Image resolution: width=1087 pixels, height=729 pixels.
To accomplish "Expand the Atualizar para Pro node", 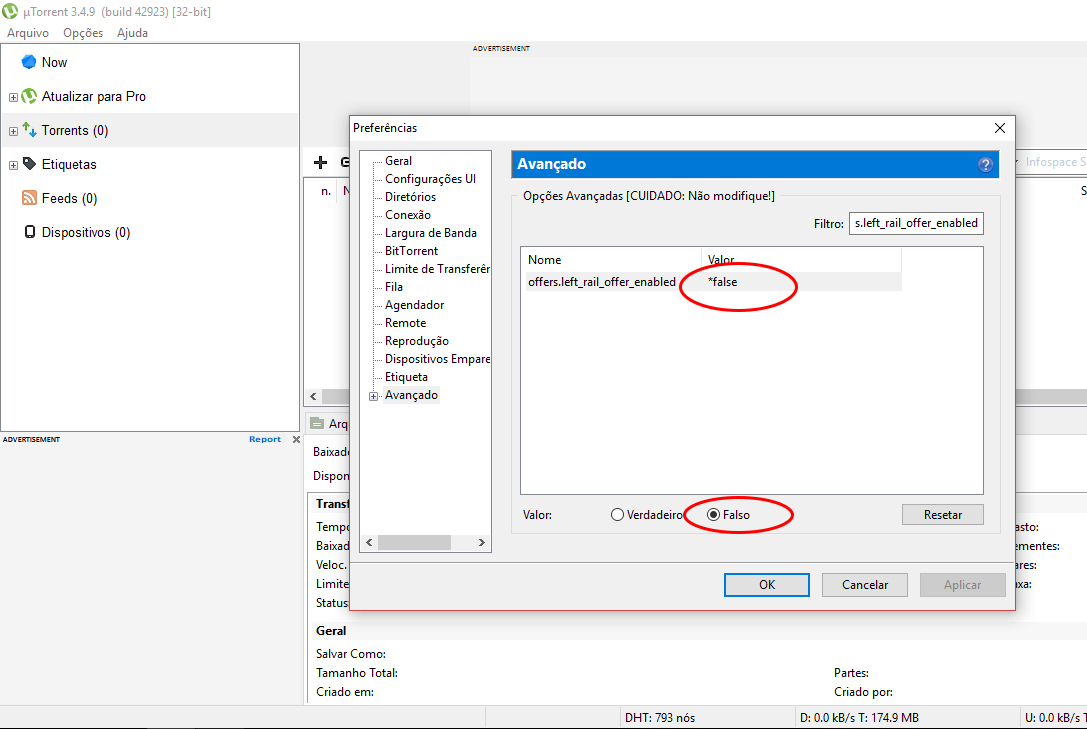I will pyautogui.click(x=13, y=97).
